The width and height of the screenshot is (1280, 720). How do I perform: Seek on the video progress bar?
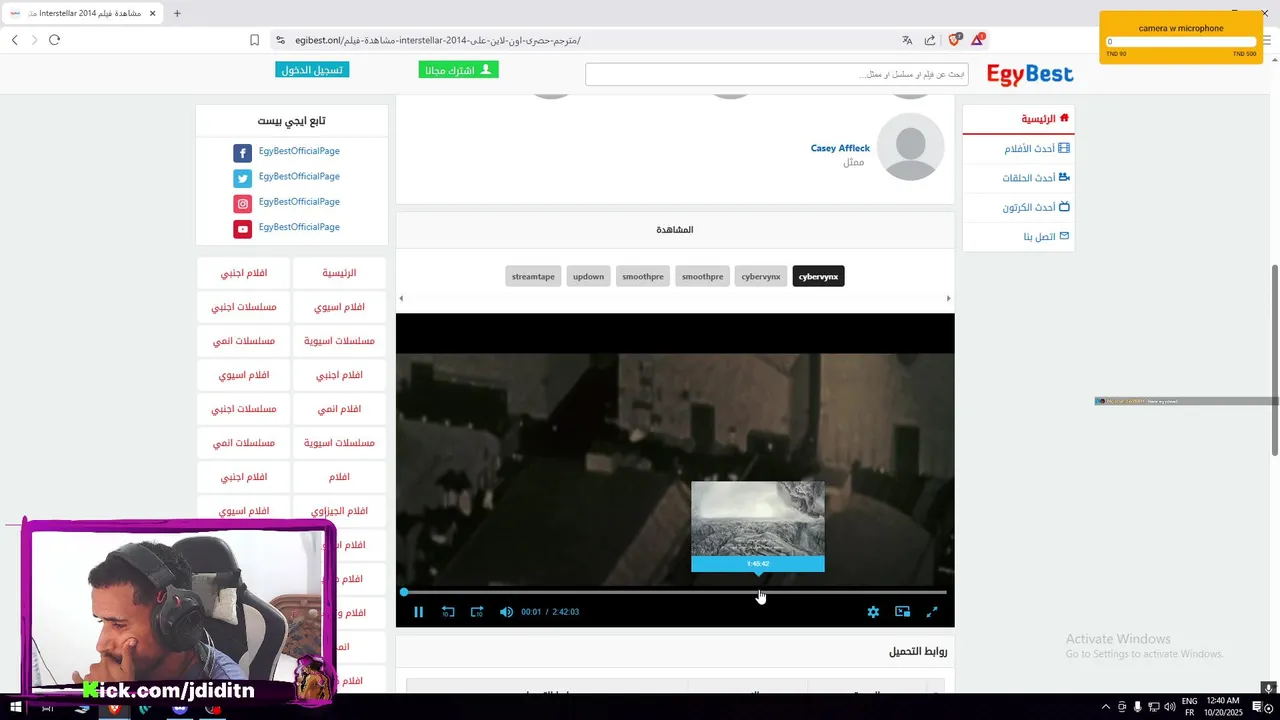675,592
